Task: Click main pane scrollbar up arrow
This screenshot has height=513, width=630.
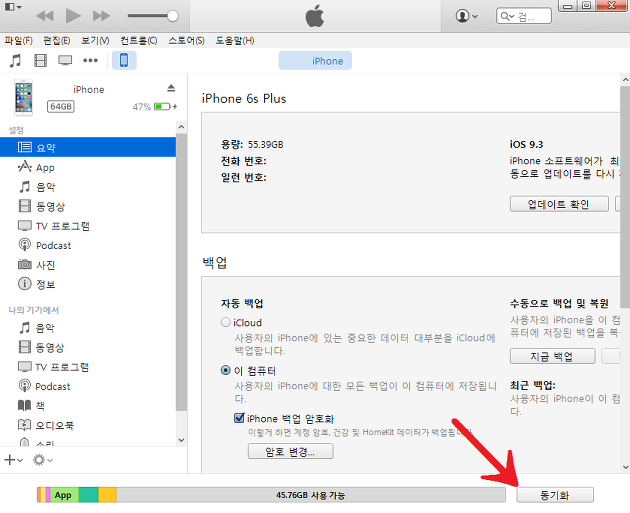Action: coord(625,80)
